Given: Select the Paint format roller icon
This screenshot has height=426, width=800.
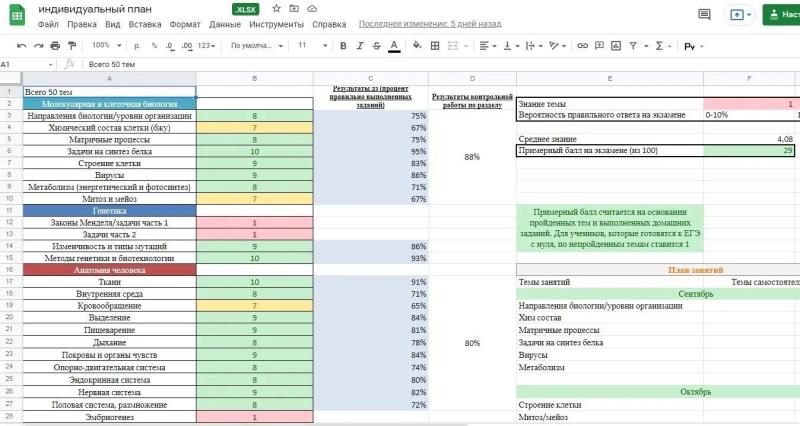Looking at the screenshot, I should [x=72, y=46].
